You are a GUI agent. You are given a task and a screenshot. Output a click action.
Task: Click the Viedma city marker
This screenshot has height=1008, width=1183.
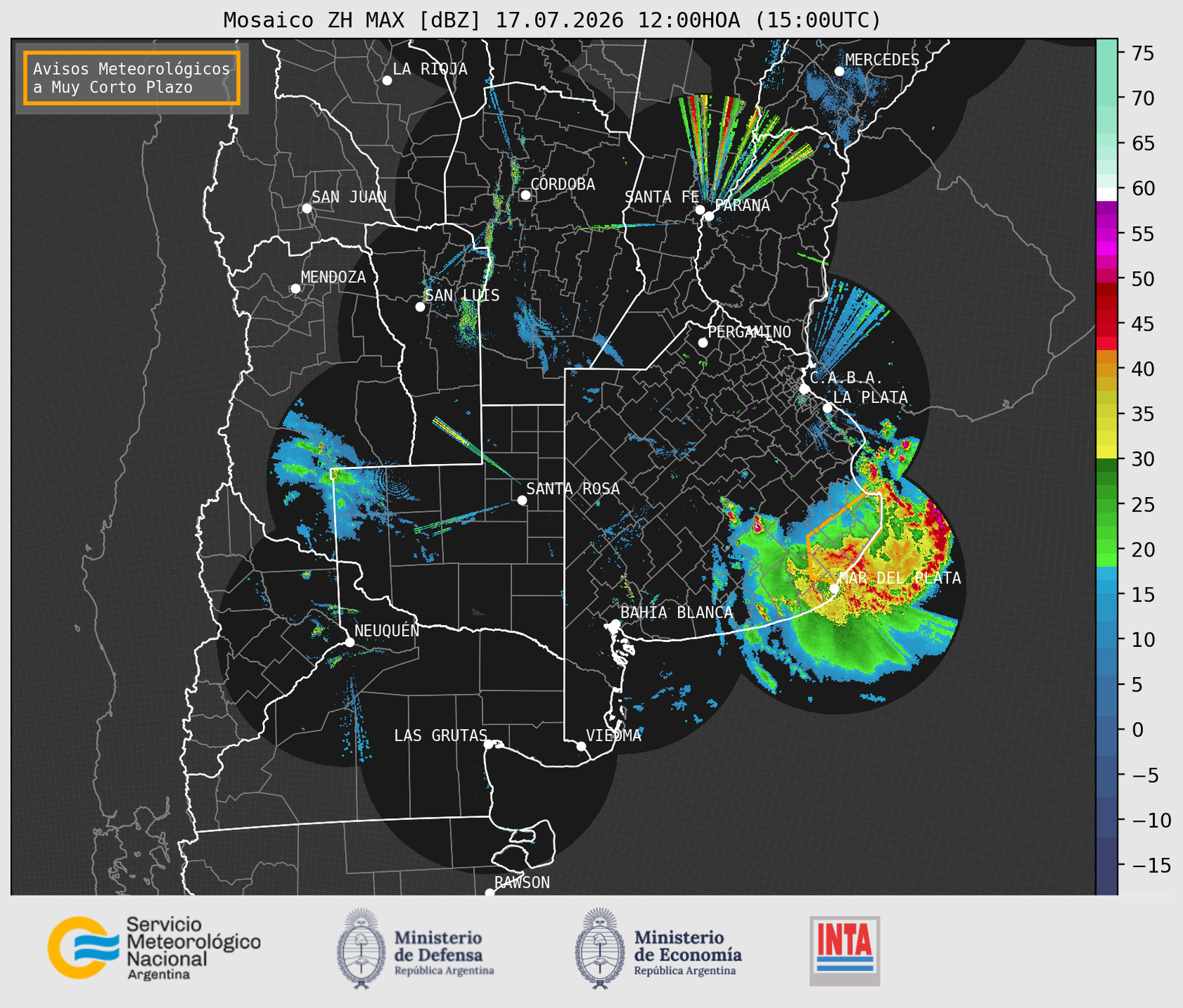point(581,746)
